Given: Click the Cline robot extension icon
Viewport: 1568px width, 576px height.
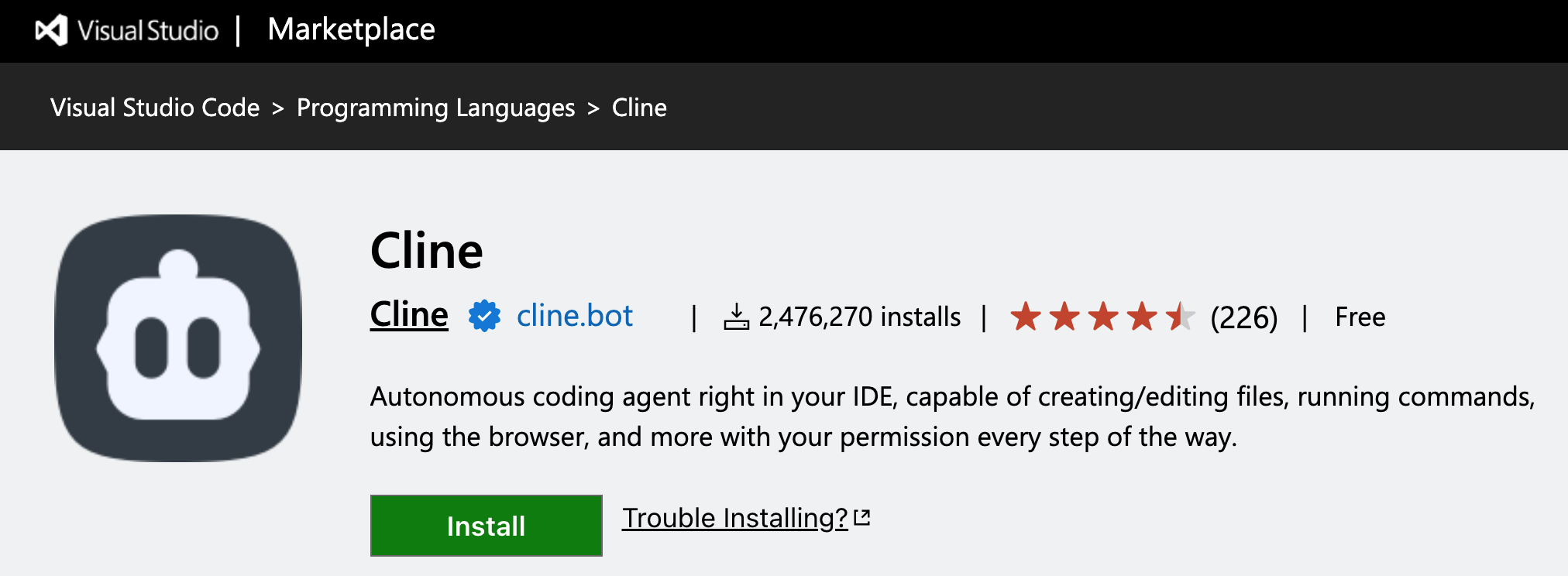Looking at the screenshot, I should tap(178, 338).
